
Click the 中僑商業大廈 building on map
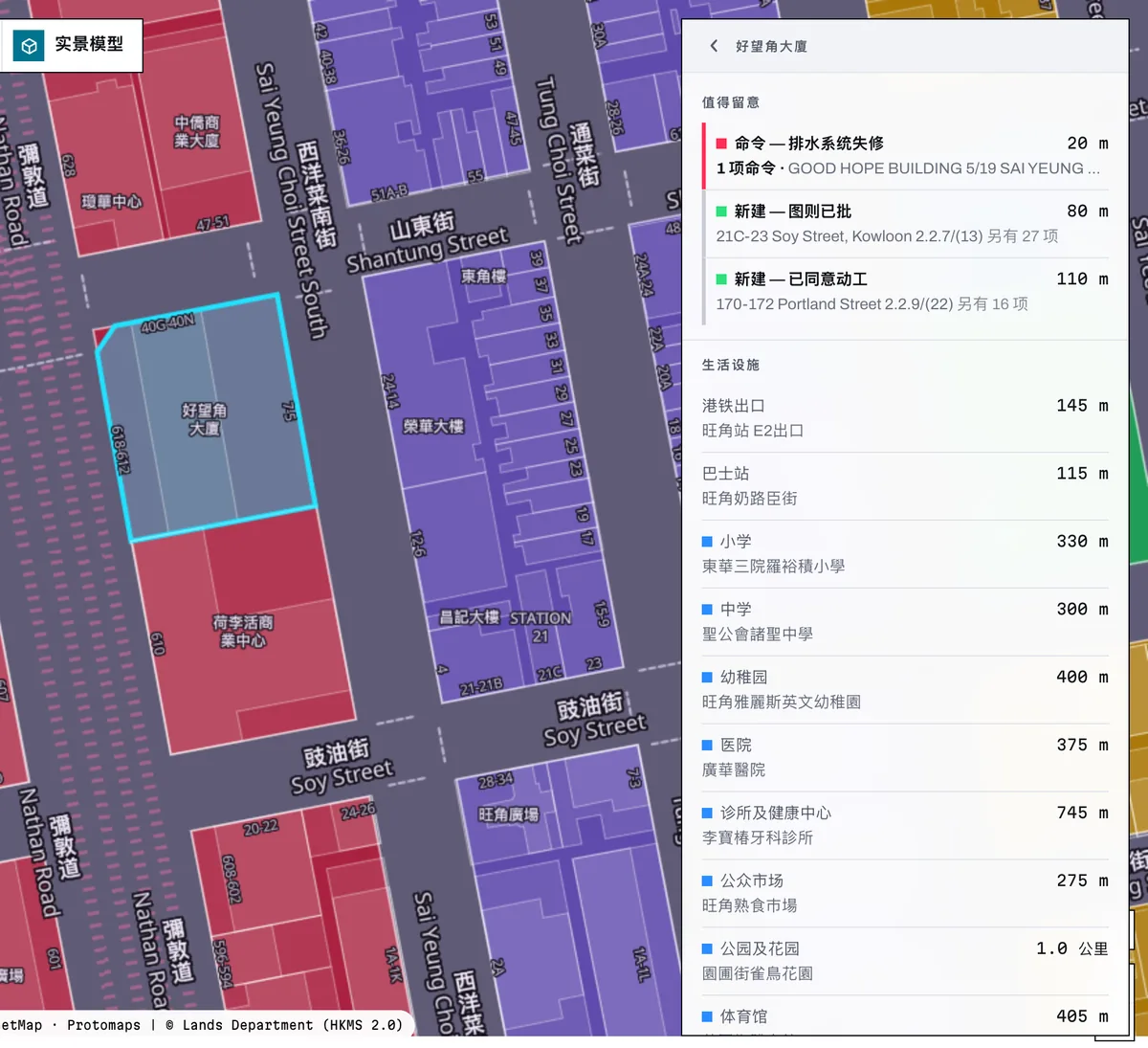click(x=197, y=131)
